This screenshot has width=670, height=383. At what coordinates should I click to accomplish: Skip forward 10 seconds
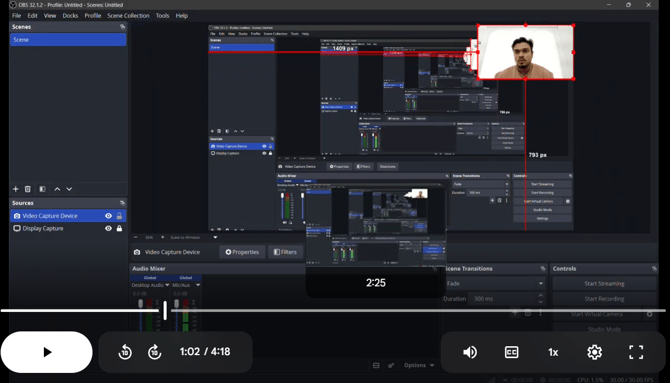coord(155,352)
